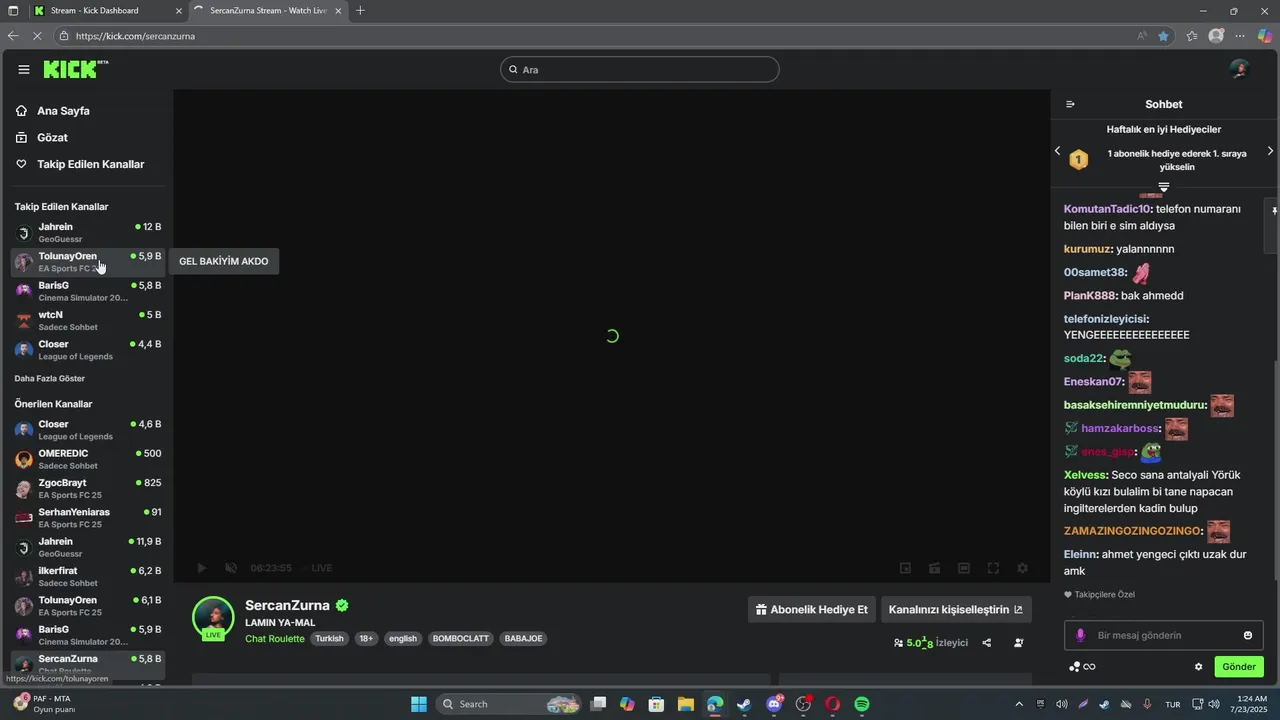Click the 18+ tag
The width and height of the screenshot is (1280, 720).
click(x=366, y=638)
